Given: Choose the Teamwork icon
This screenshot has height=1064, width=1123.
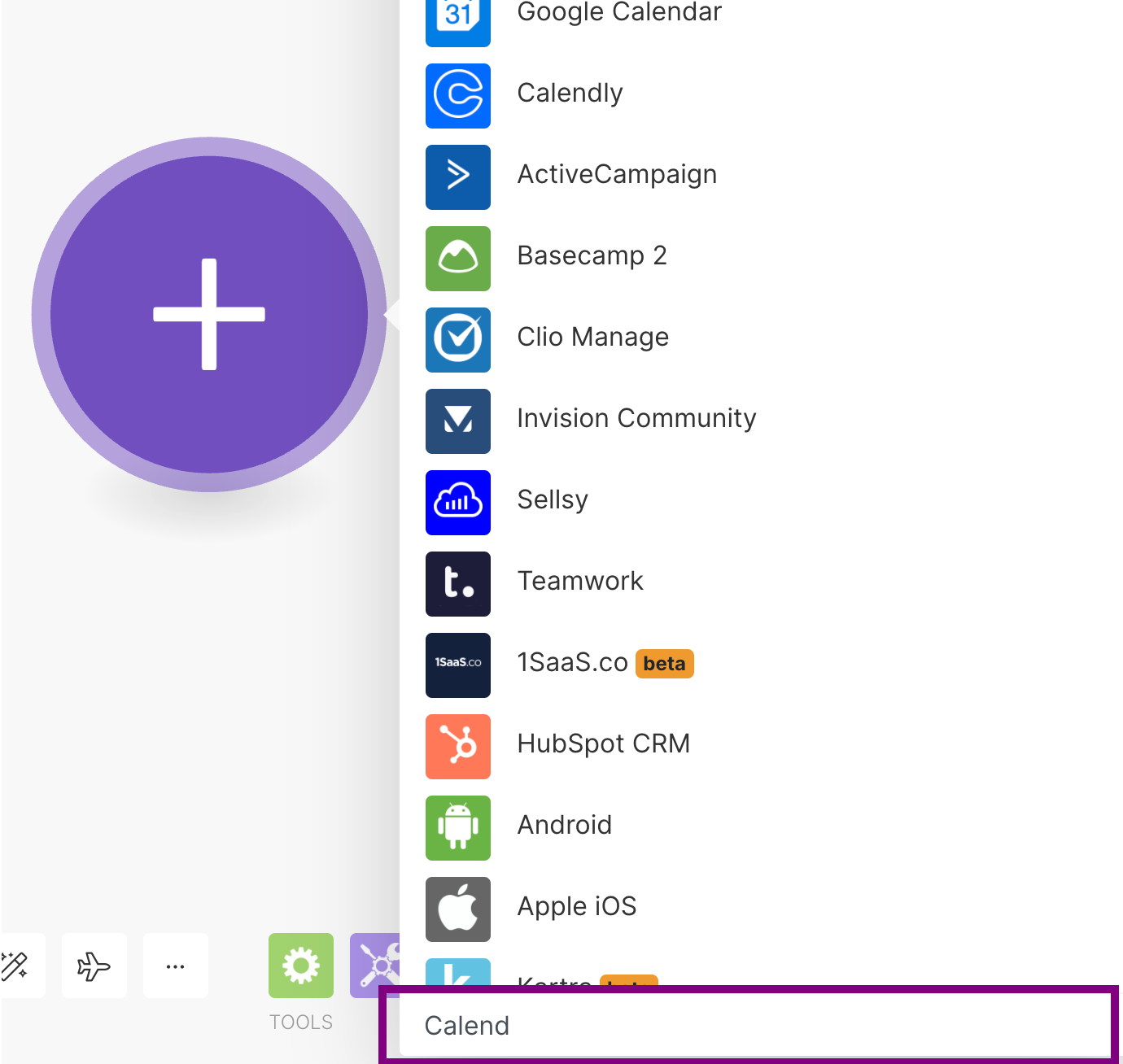Looking at the screenshot, I should (x=458, y=584).
